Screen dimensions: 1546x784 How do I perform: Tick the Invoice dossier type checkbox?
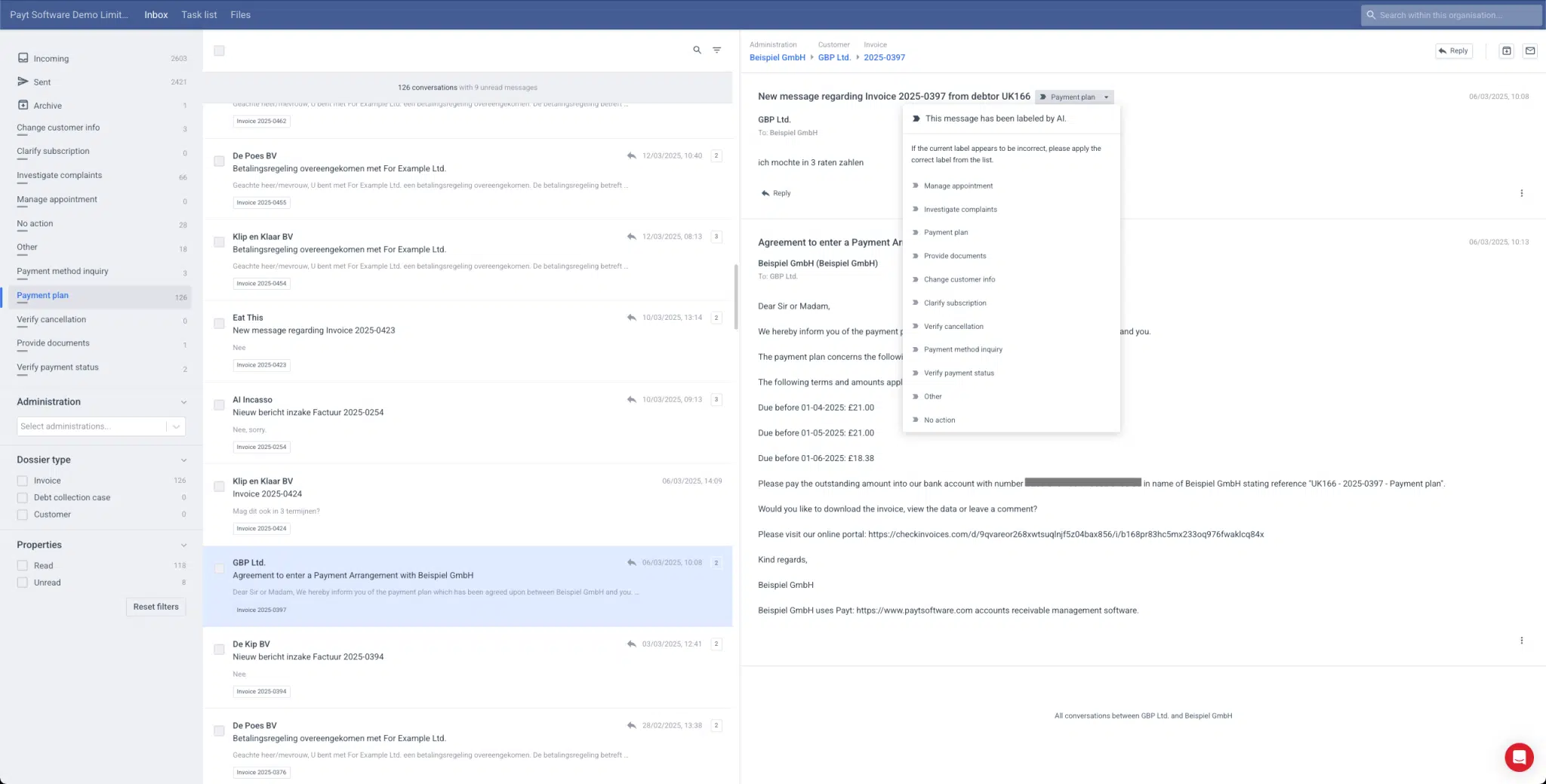pos(23,481)
